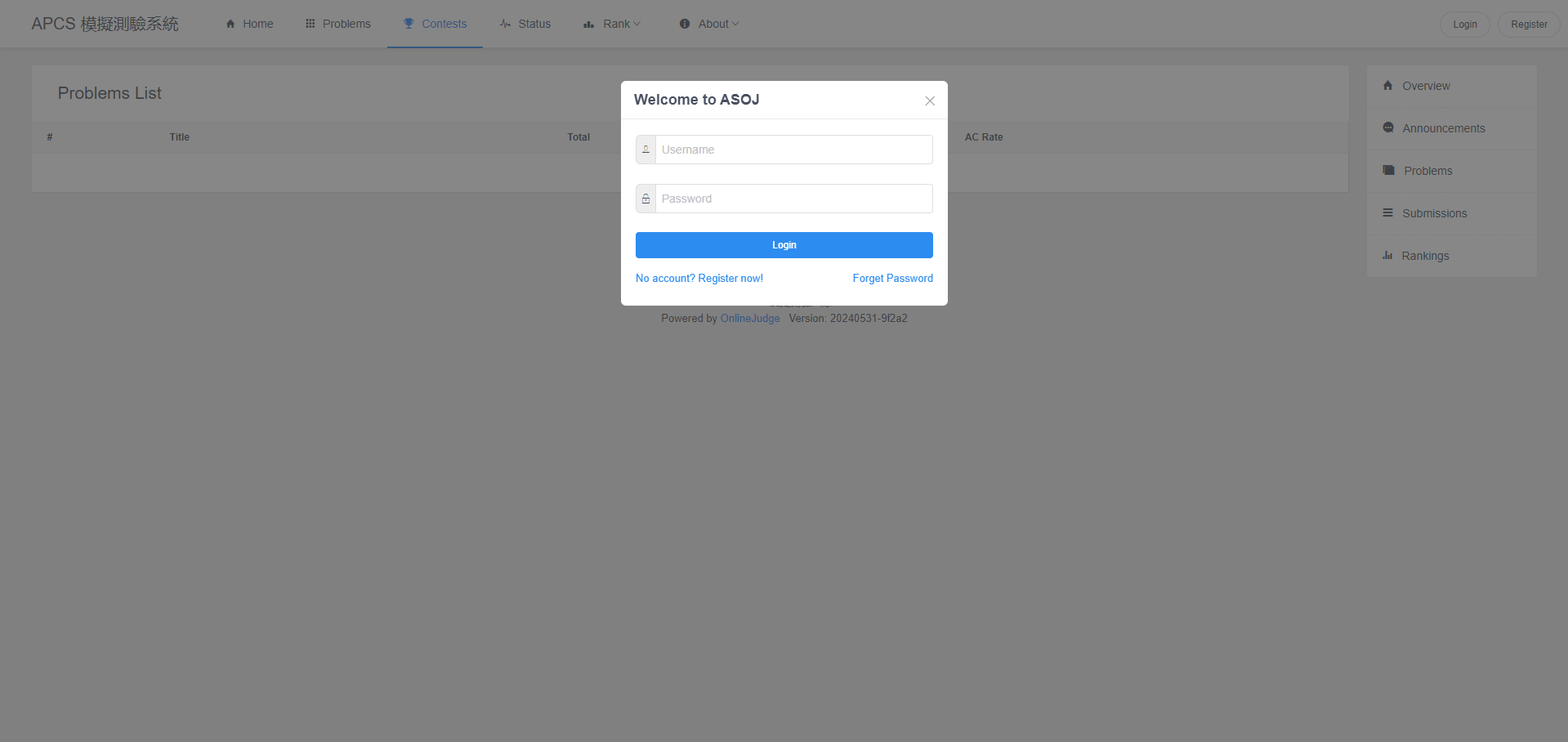The image size is (1568, 742).
Task: Open the Home menu item
Action: tap(249, 24)
